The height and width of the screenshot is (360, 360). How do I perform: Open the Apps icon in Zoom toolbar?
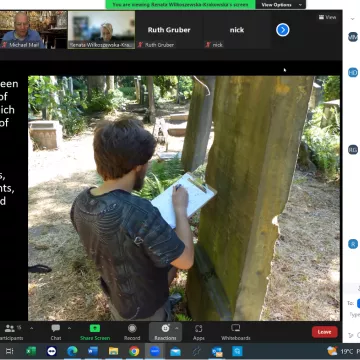[x=199, y=328]
